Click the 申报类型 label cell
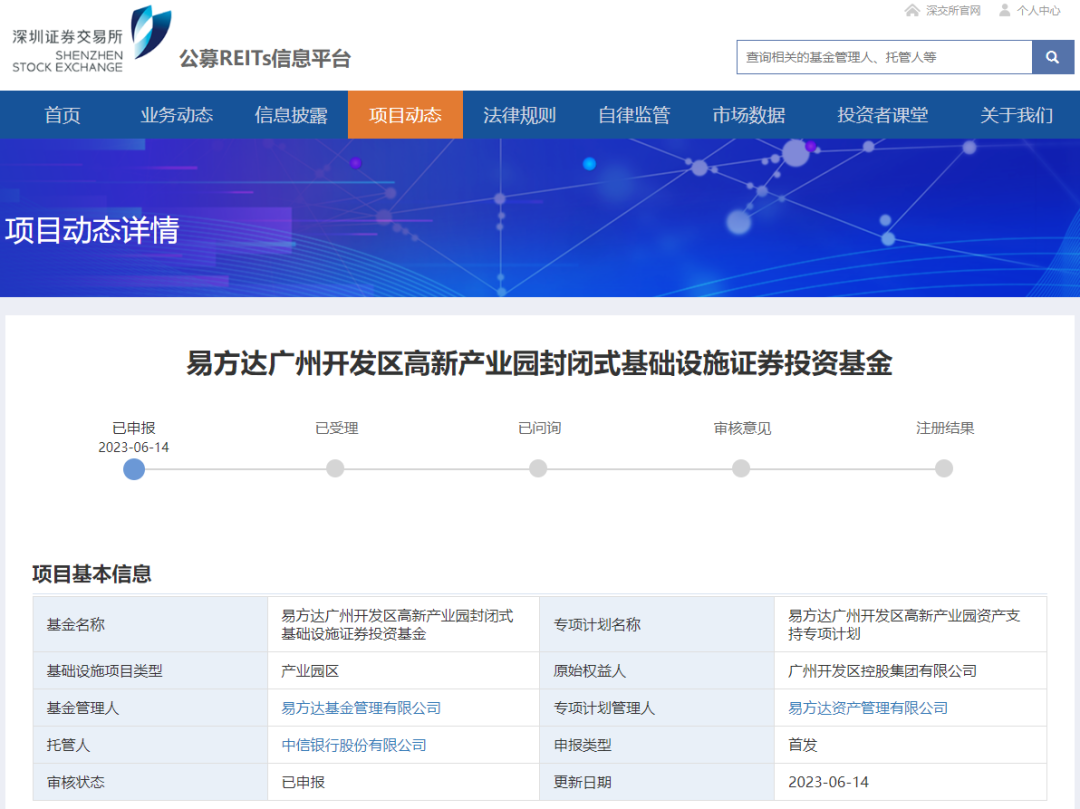 657,745
